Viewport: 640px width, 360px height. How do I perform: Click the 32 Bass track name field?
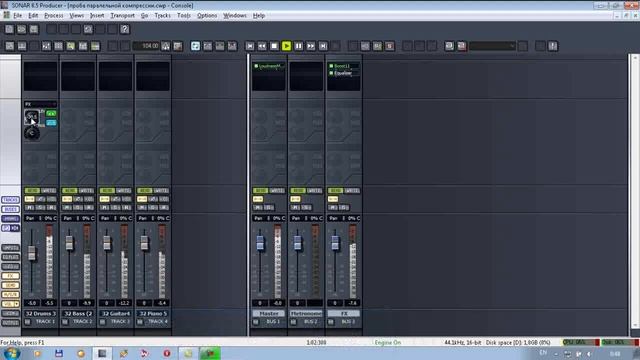point(78,313)
